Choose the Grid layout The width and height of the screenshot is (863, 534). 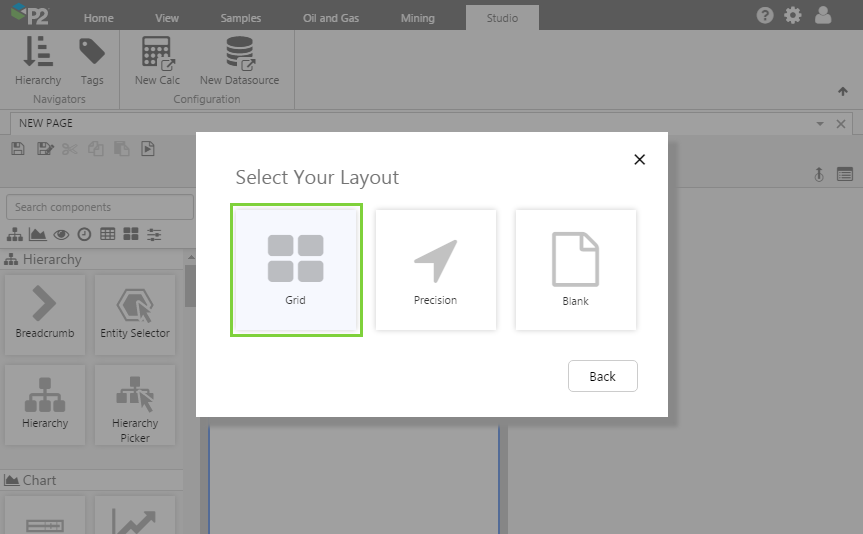click(x=296, y=270)
